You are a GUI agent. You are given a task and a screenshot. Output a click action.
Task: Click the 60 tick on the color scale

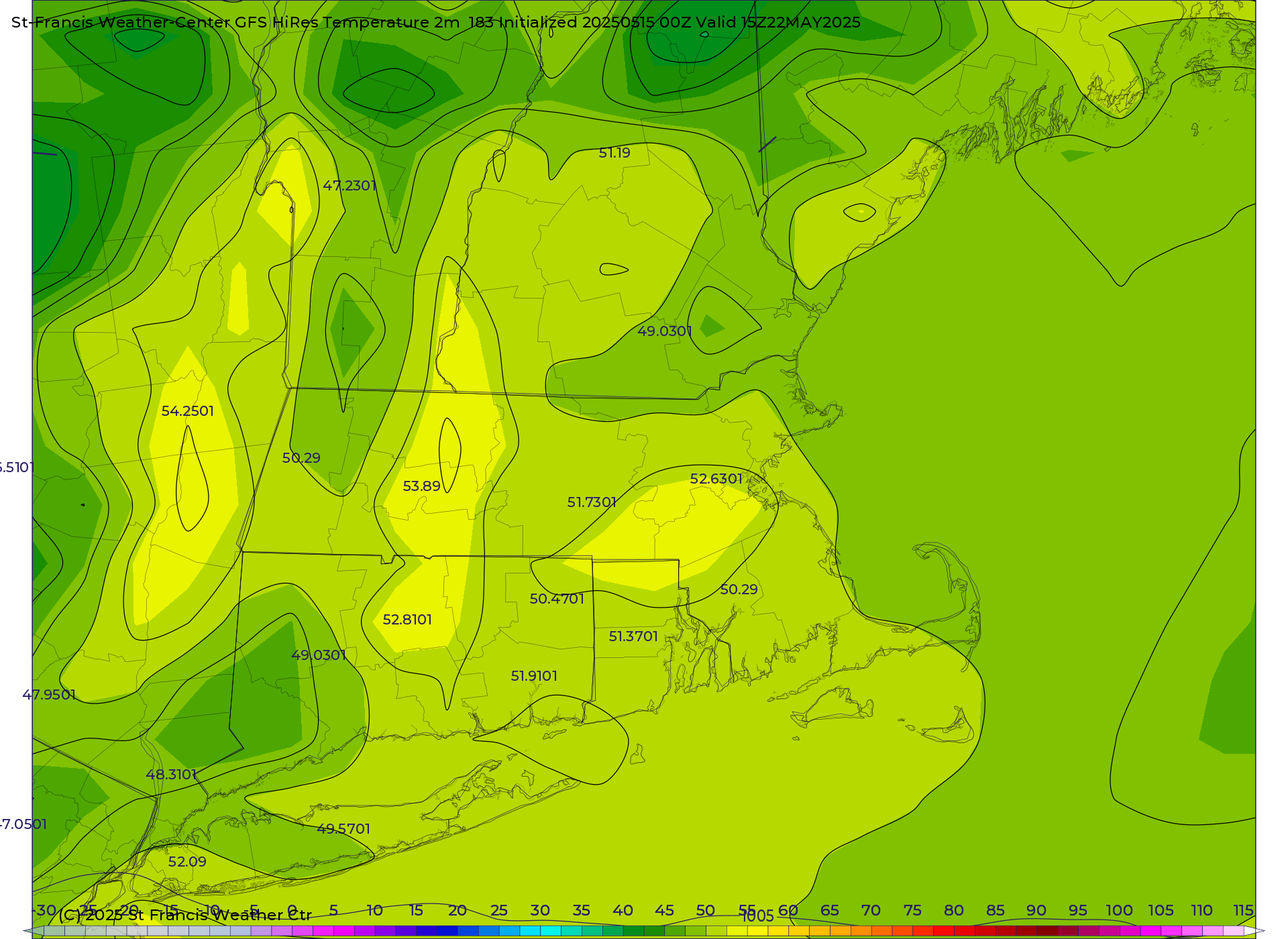[788, 910]
